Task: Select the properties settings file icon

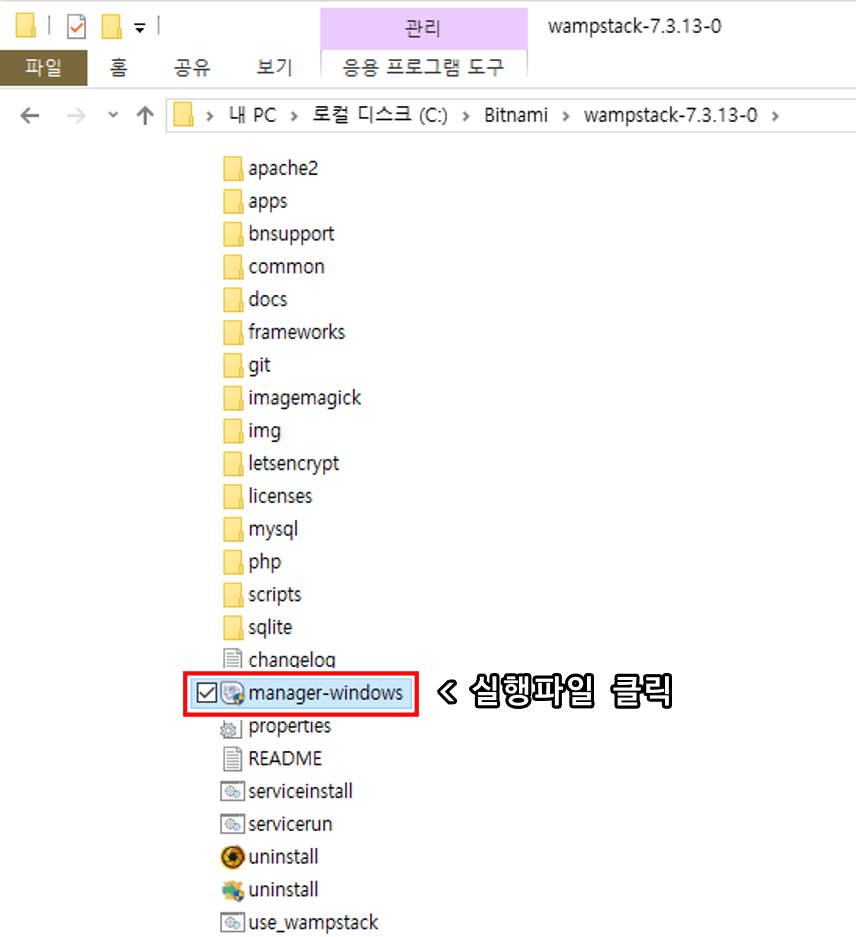Action: (x=231, y=728)
